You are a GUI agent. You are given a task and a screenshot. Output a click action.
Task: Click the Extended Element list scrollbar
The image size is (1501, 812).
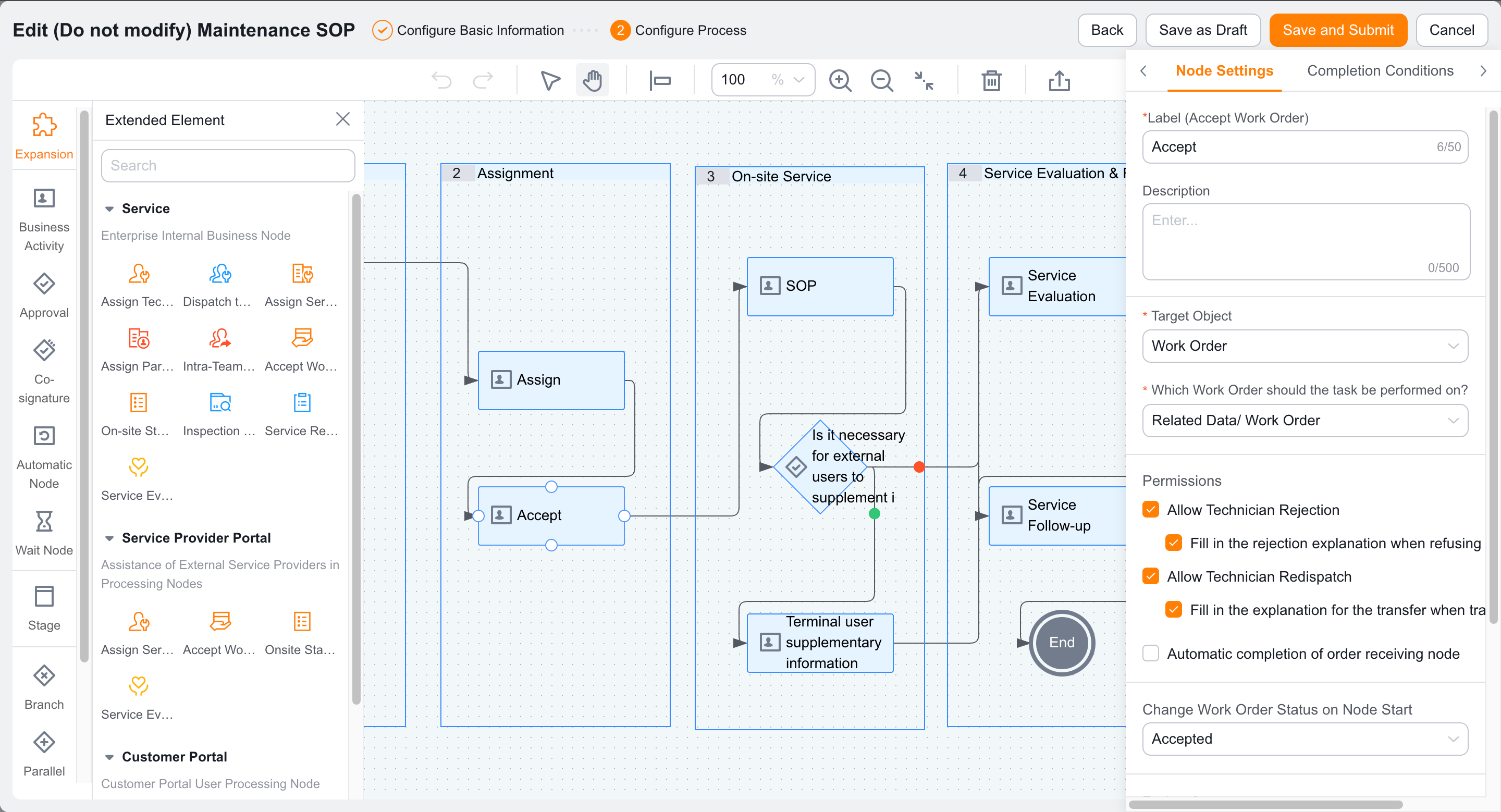356,449
